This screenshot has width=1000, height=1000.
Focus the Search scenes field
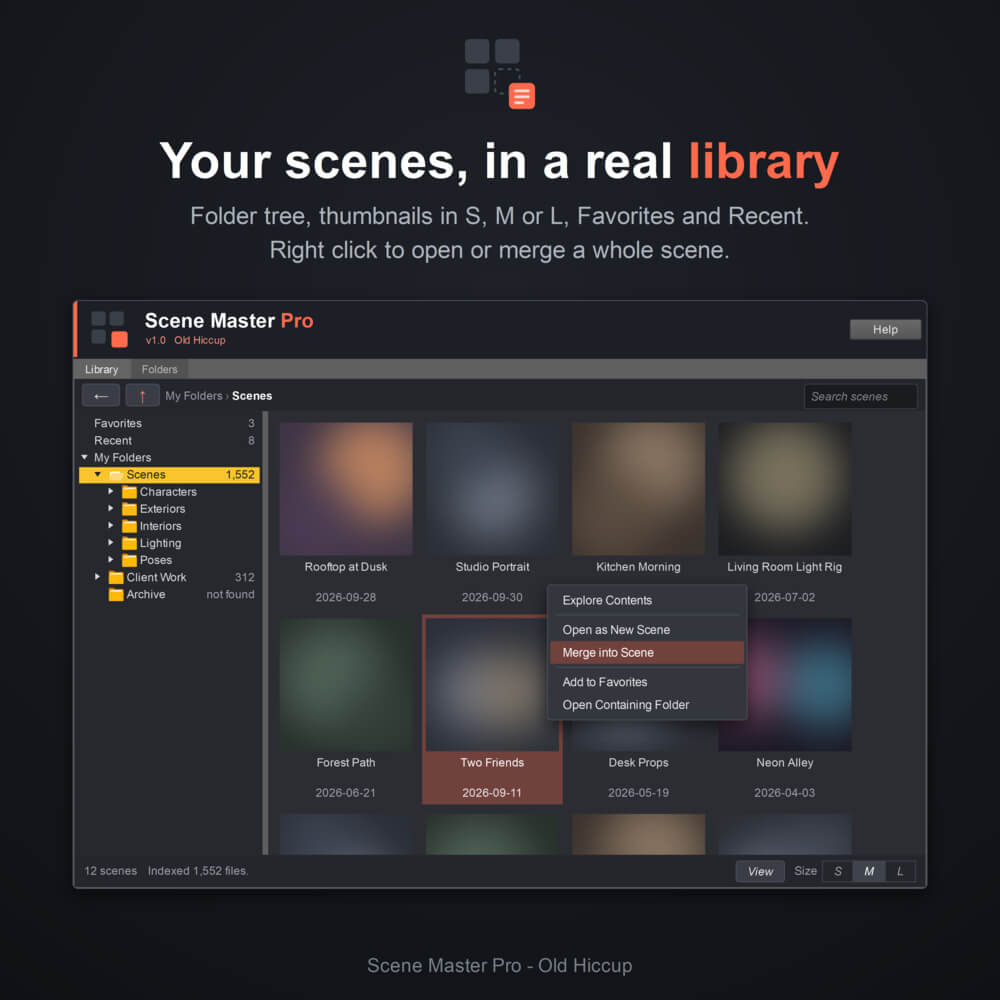(860, 397)
